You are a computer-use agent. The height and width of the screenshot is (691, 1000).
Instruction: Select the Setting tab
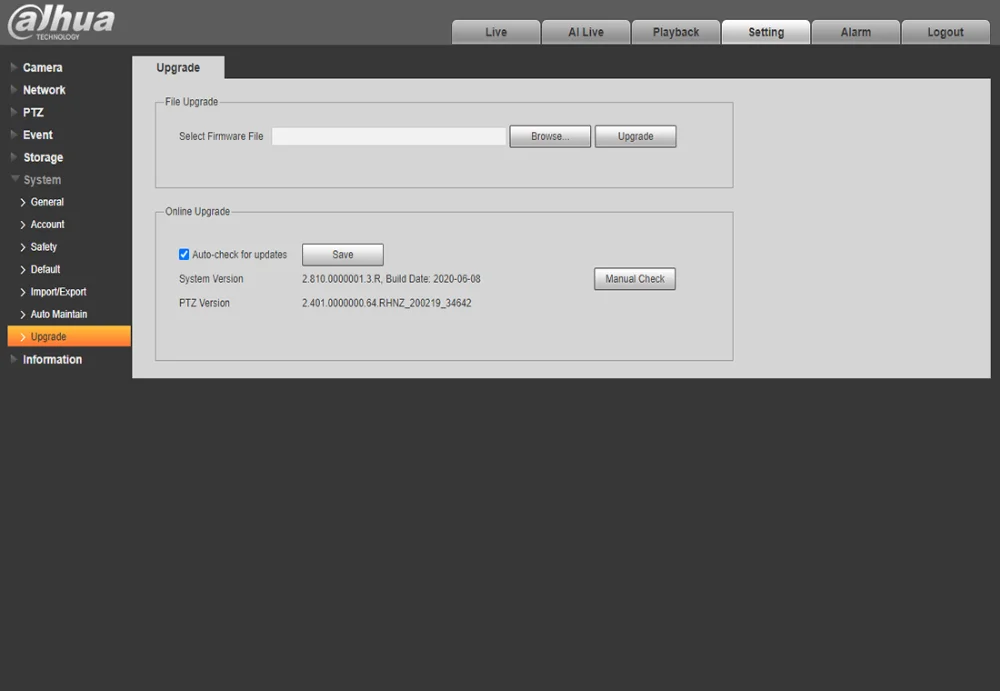tap(765, 32)
